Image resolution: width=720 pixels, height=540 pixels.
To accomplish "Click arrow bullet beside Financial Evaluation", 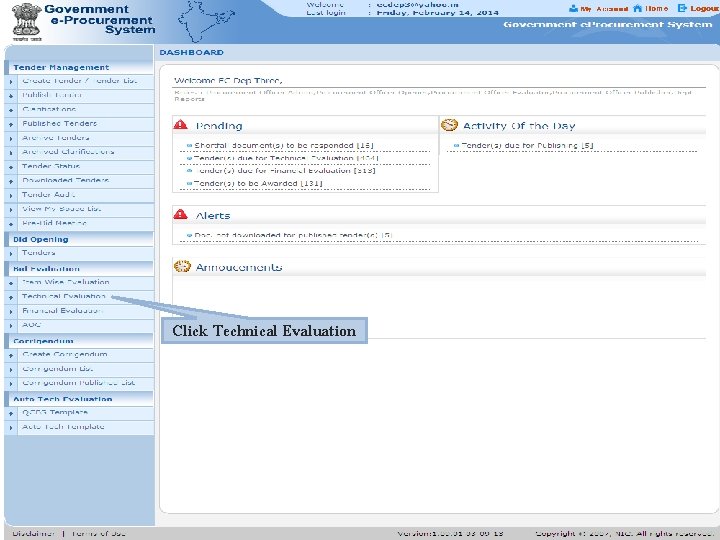I will click(11, 312).
